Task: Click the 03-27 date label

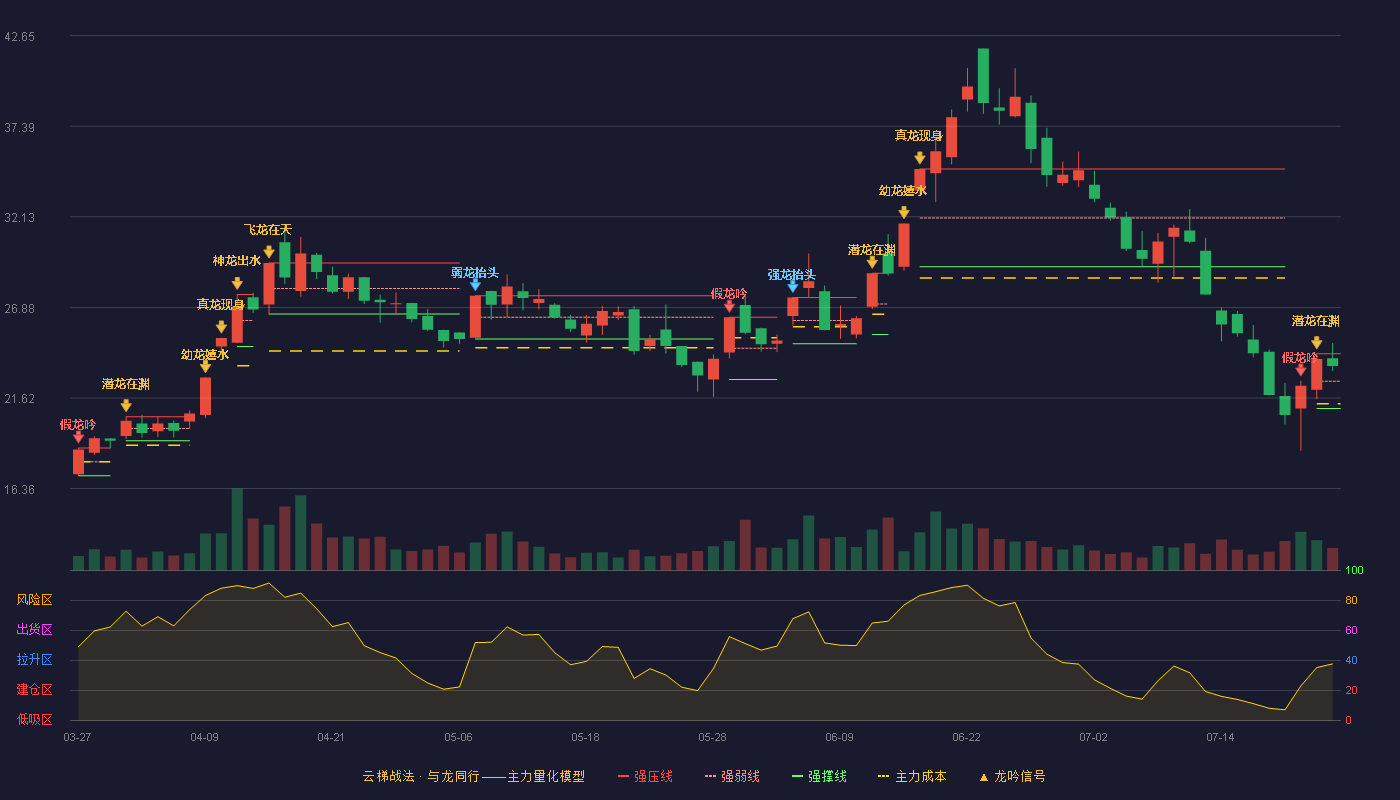Action: click(x=77, y=737)
